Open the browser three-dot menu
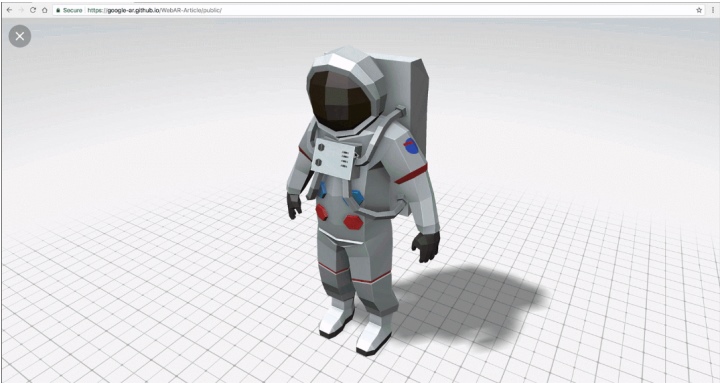 [713, 10]
